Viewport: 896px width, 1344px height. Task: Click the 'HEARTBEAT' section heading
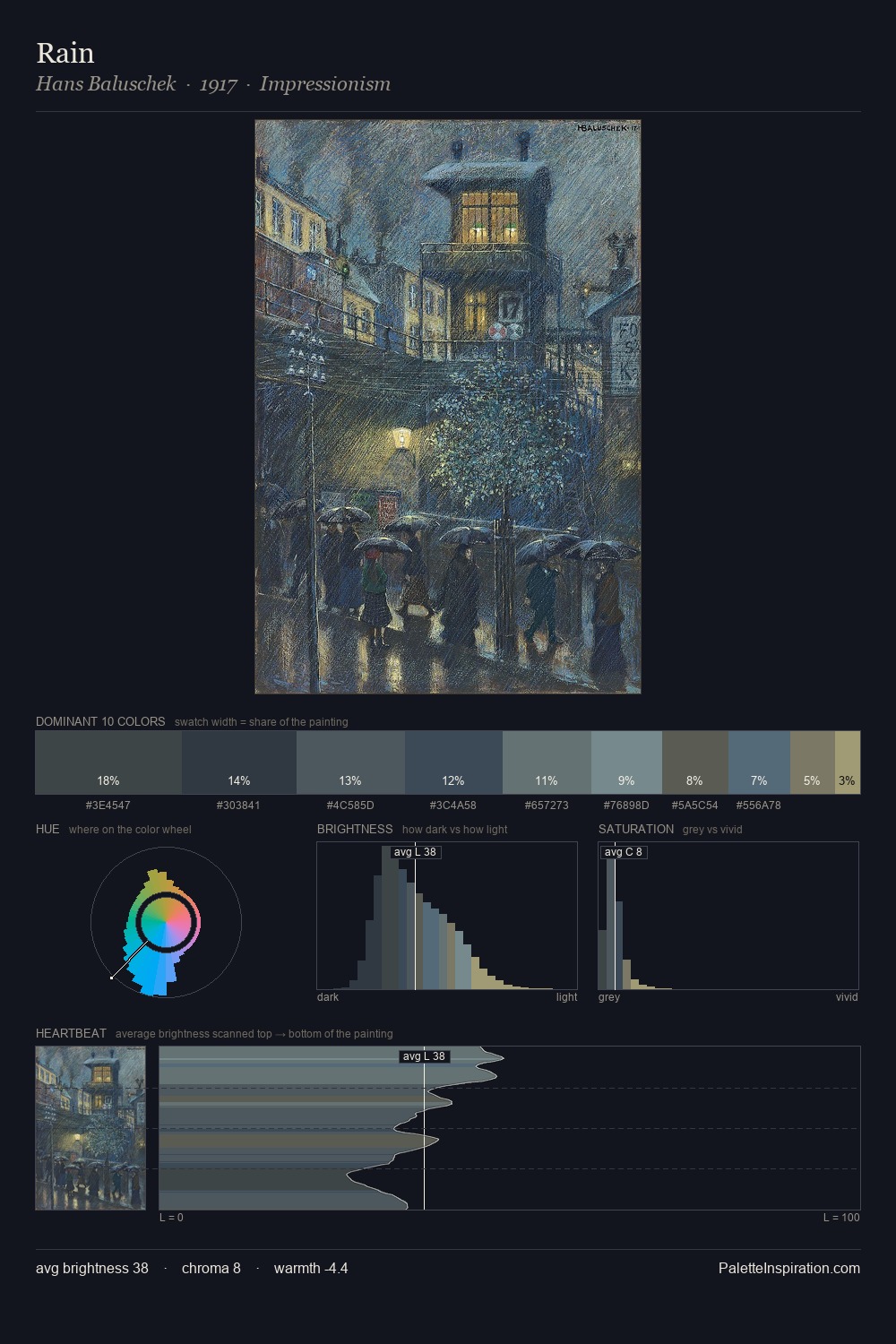point(71,1033)
